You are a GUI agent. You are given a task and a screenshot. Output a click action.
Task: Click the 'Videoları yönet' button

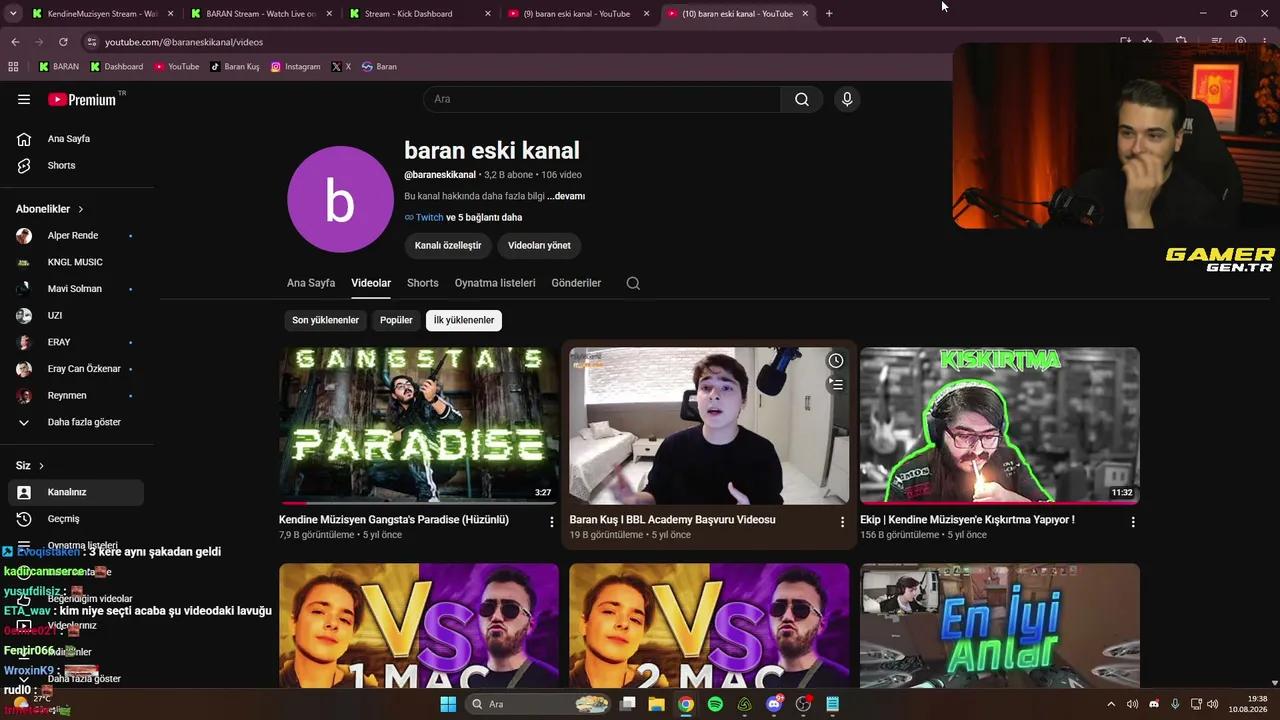(x=539, y=245)
